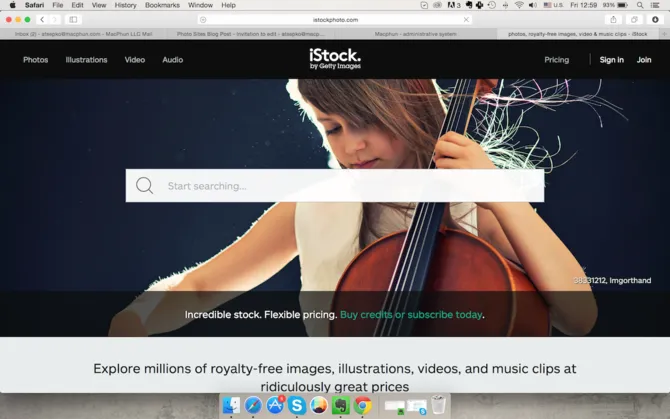Open the Bookmarks menu
This screenshot has height=419, width=670.
point(162,5)
